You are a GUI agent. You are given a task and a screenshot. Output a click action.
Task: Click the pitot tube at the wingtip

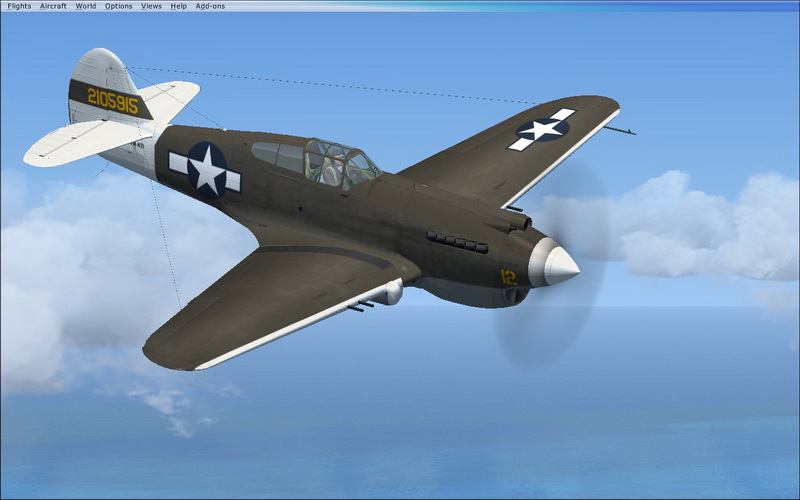pyautogui.click(x=620, y=130)
